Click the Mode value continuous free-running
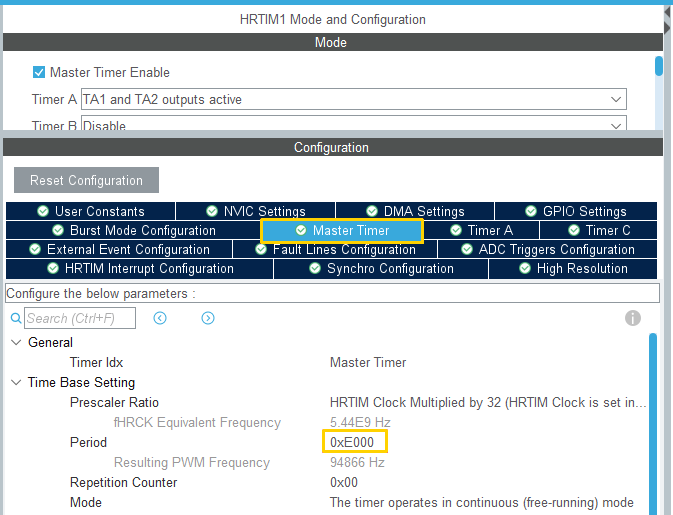673x515 pixels. [482, 503]
